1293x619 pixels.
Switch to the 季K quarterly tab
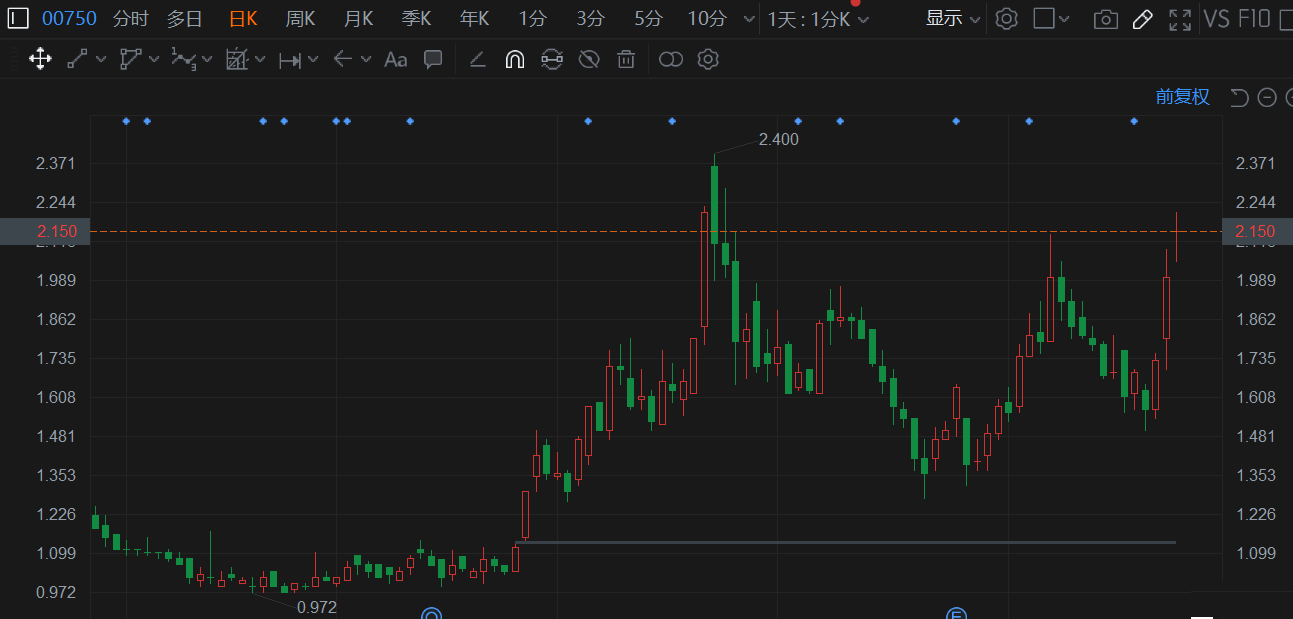pyautogui.click(x=417, y=18)
